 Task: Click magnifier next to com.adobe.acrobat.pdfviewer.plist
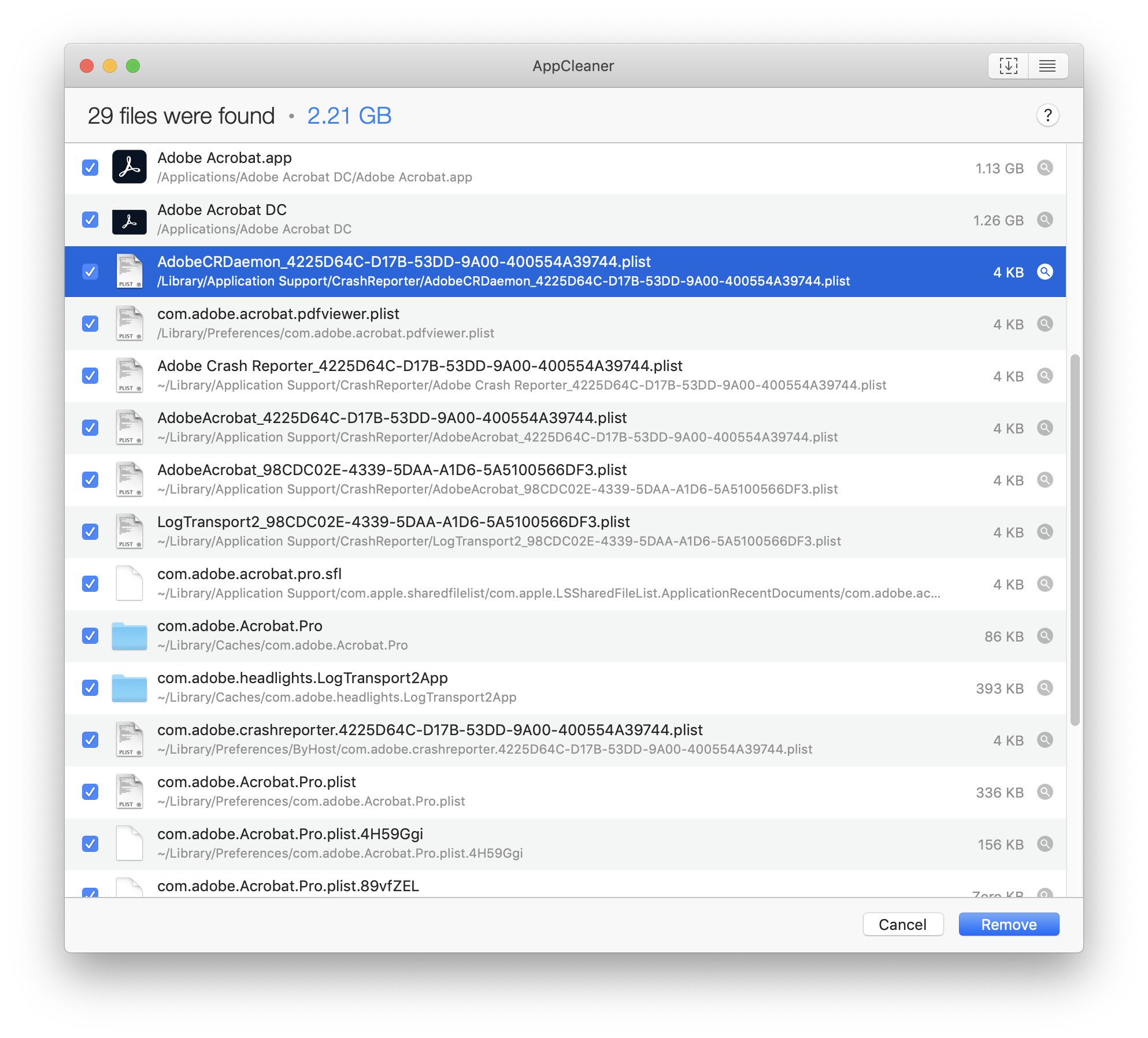pos(1045,324)
